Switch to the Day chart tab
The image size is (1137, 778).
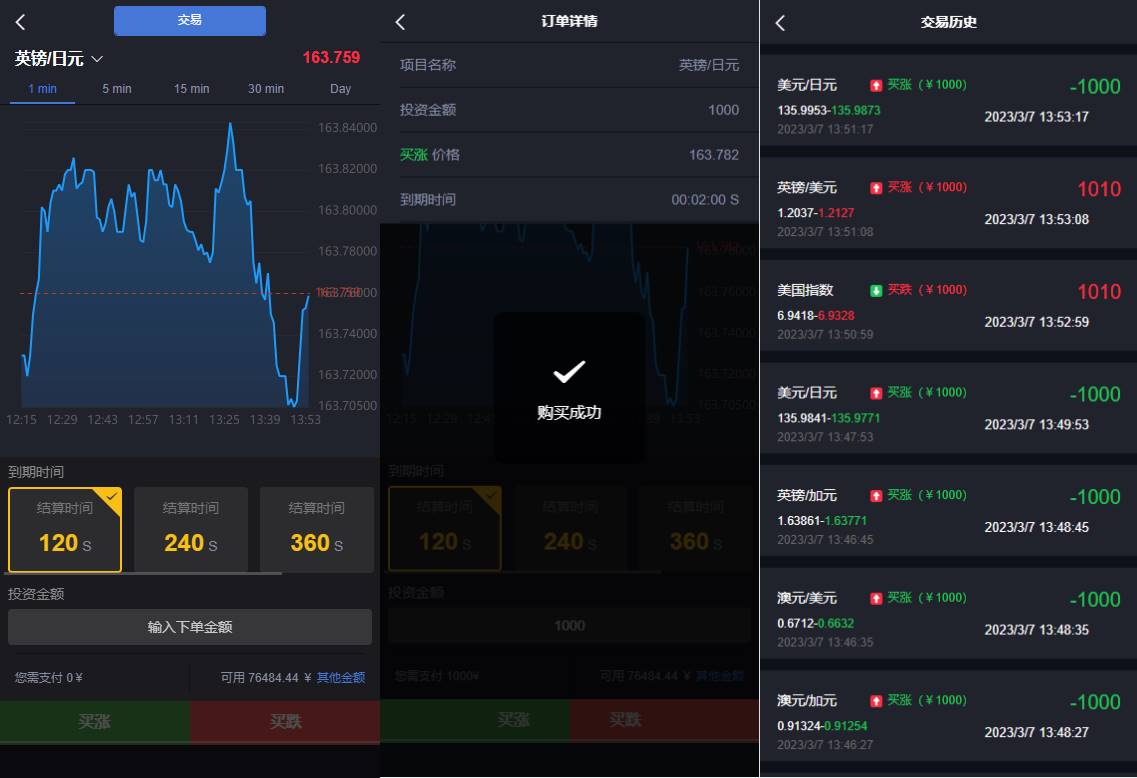pyautogui.click(x=340, y=88)
